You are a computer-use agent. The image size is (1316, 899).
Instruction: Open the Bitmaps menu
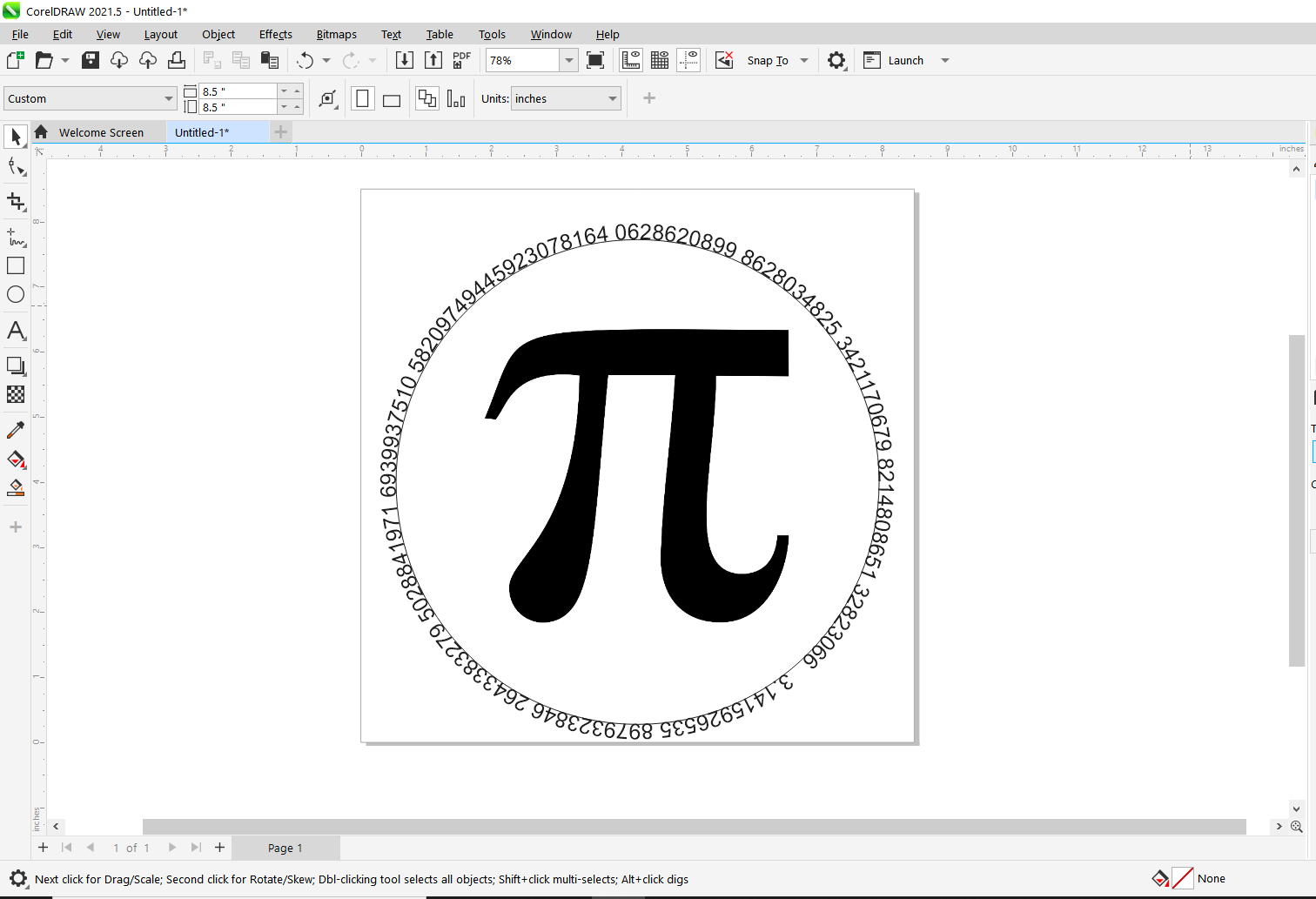(336, 34)
